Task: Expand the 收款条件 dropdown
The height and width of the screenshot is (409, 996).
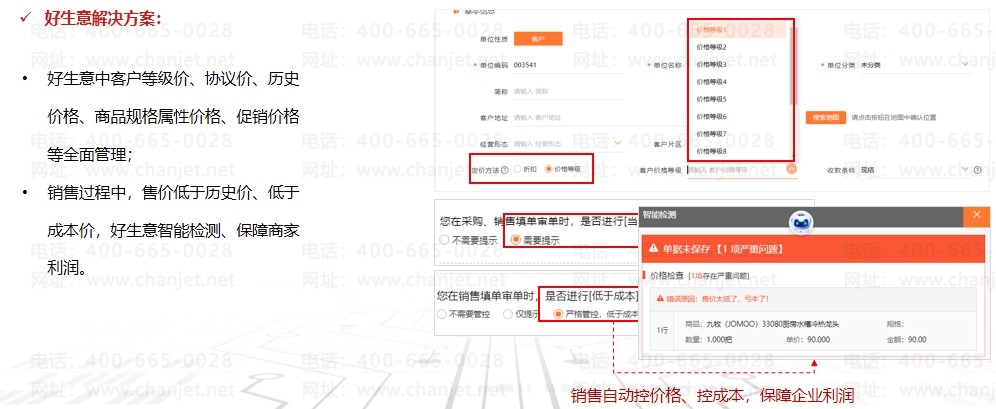Action: click(965, 170)
